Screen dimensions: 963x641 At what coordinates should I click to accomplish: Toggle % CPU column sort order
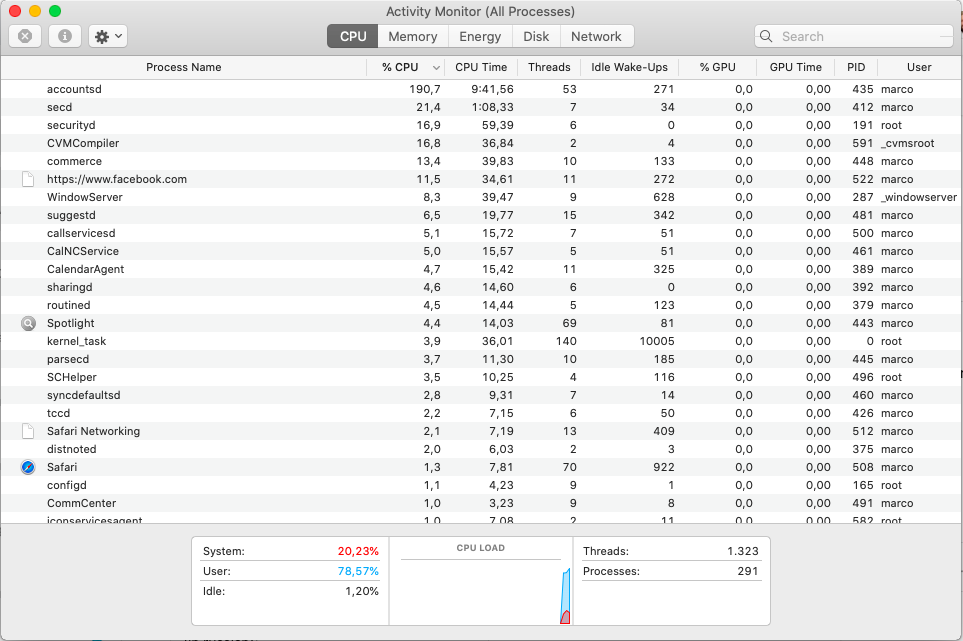405,68
